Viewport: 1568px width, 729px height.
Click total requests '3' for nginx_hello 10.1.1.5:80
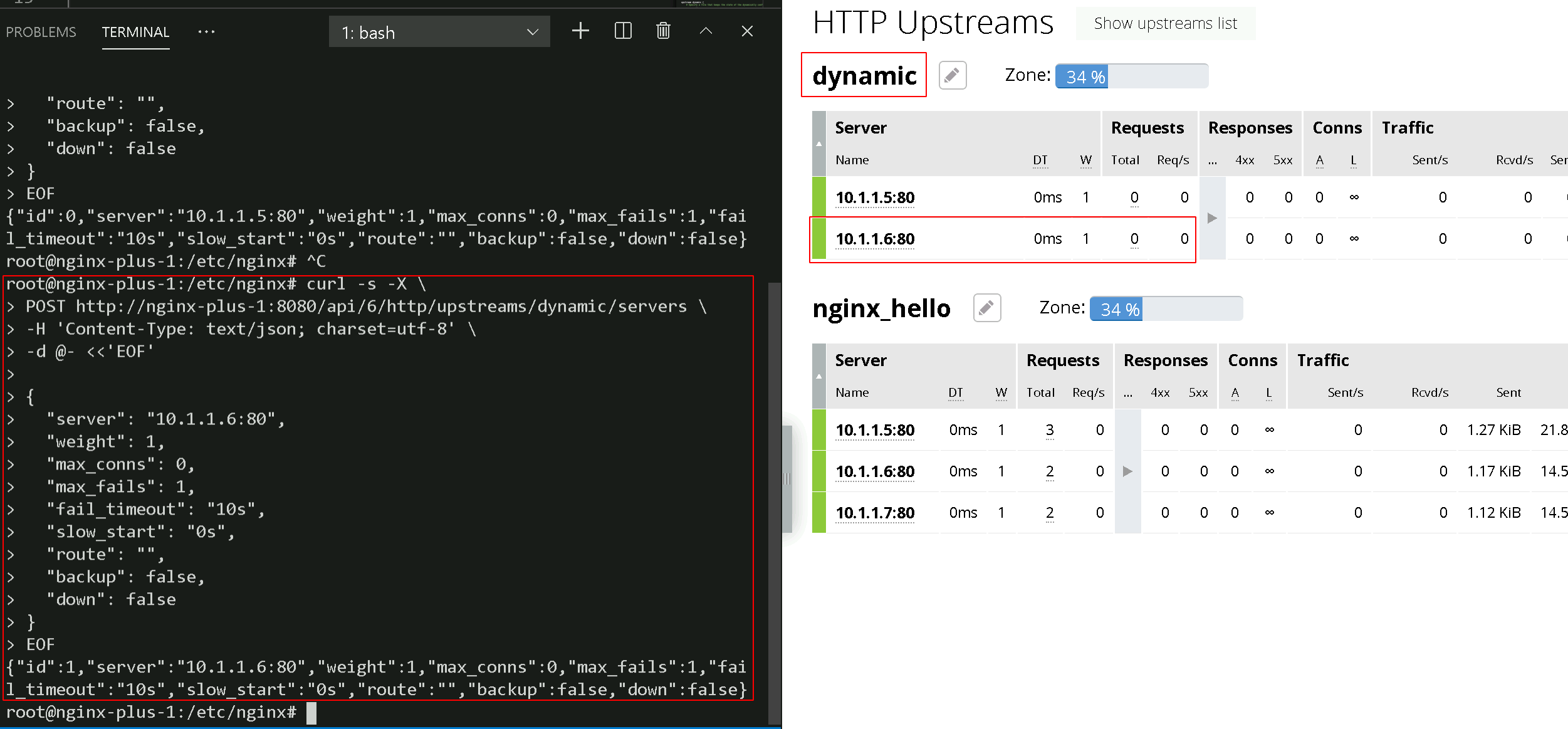point(1050,430)
